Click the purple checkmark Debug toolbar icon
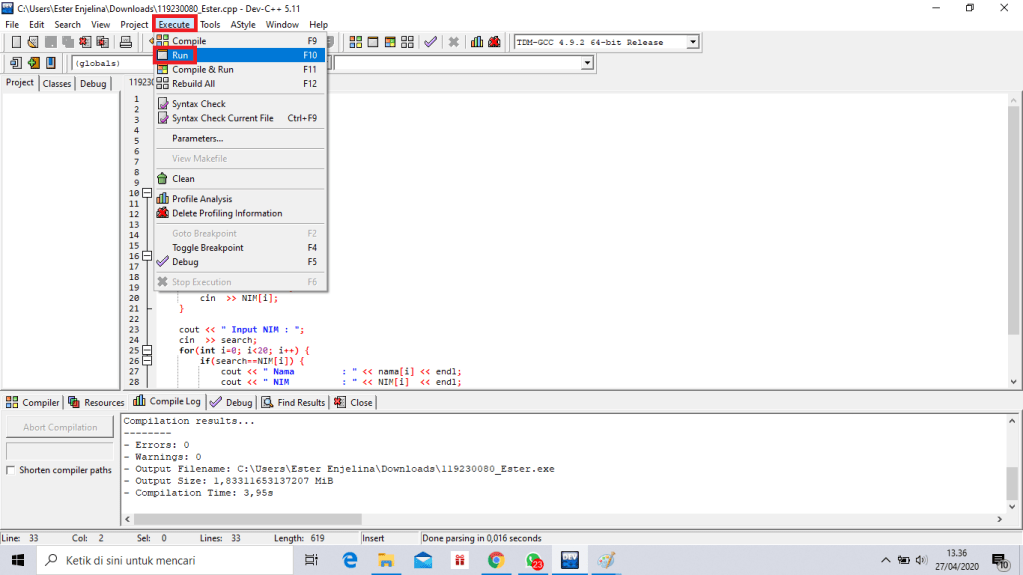Viewport: 1023px width, 575px height. point(430,42)
